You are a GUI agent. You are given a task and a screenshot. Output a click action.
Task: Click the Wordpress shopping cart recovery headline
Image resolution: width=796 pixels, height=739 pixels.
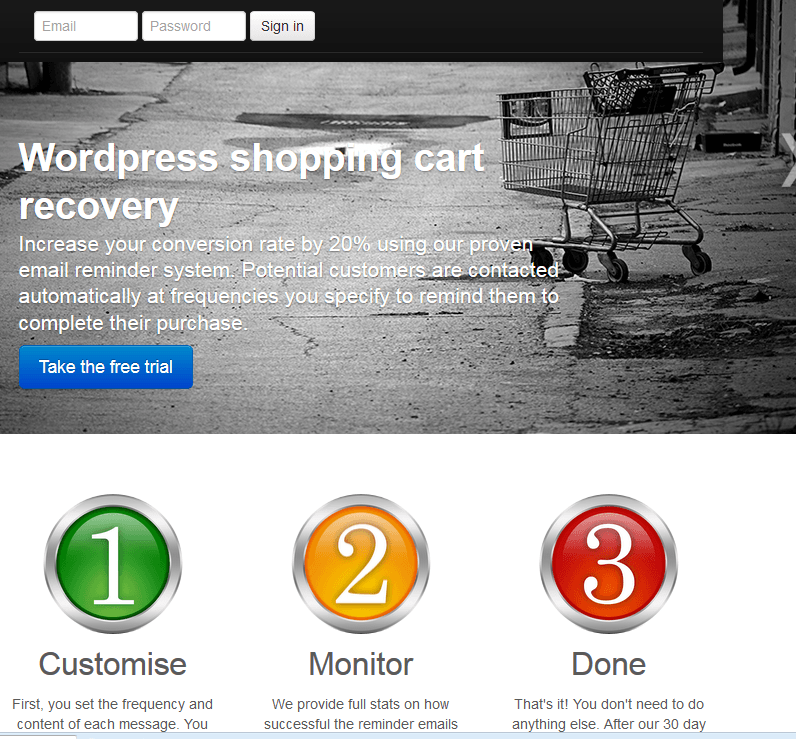click(251, 181)
